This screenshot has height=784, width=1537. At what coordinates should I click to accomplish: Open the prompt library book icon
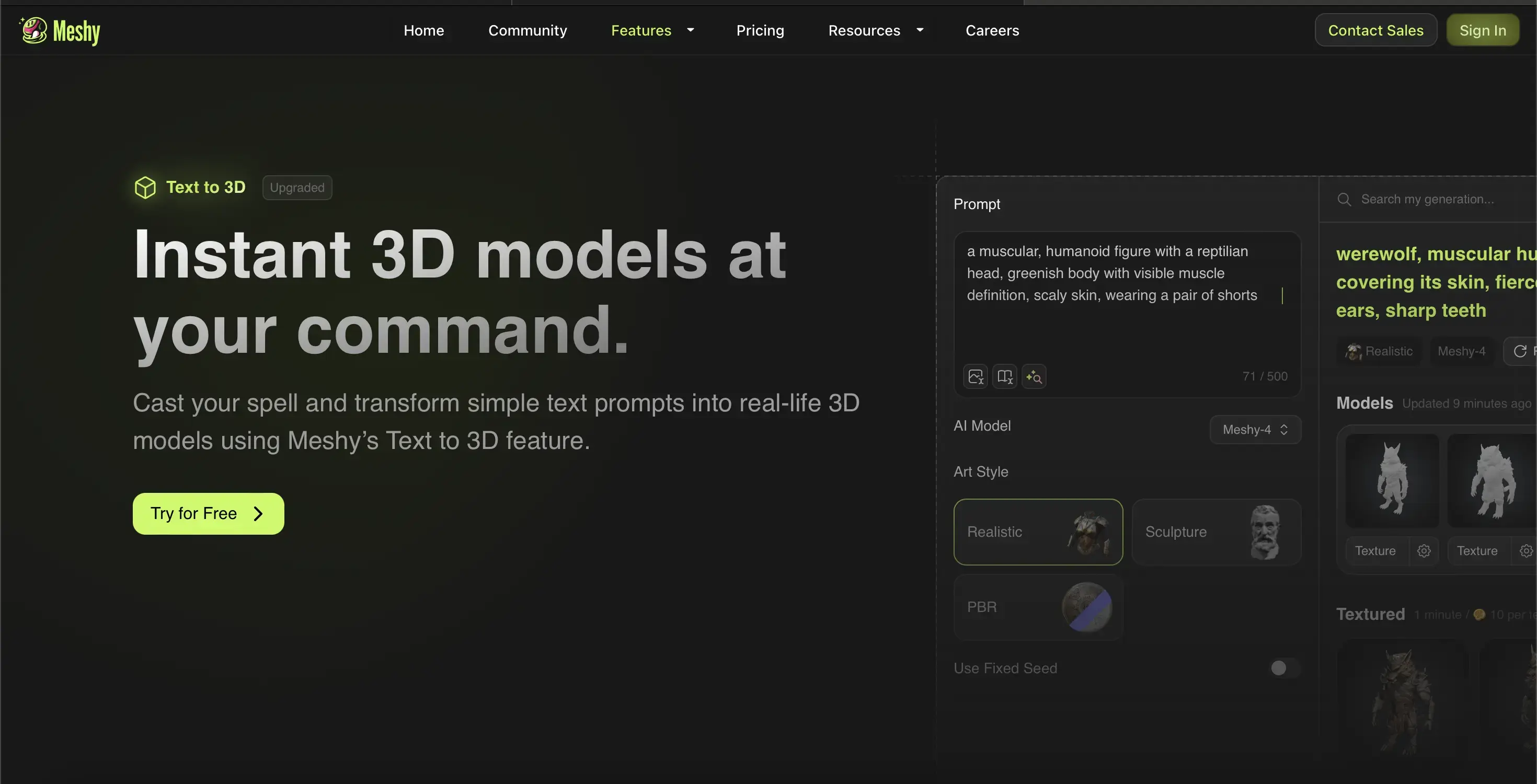[1005, 376]
